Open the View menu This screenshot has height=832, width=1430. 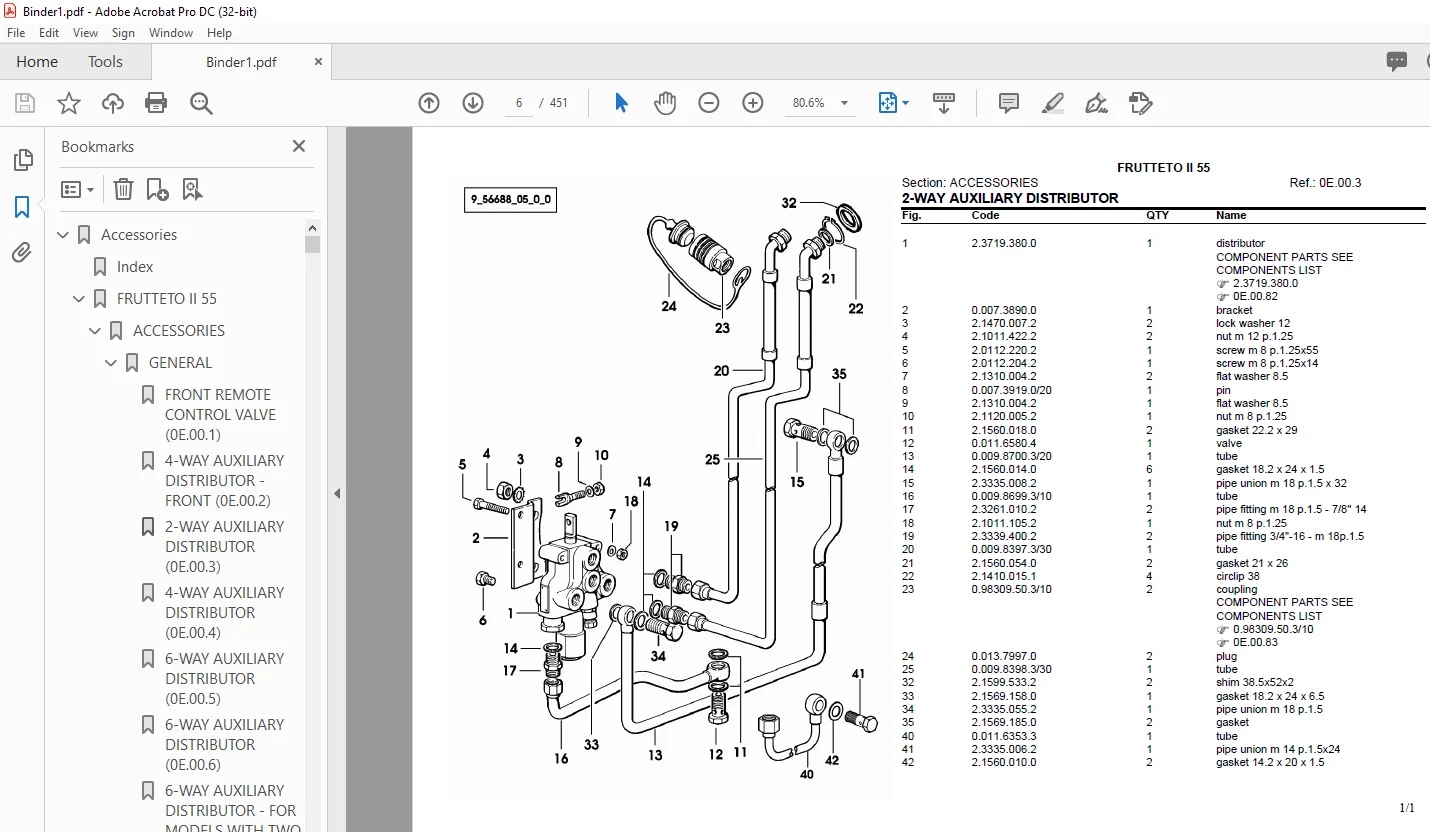[85, 33]
